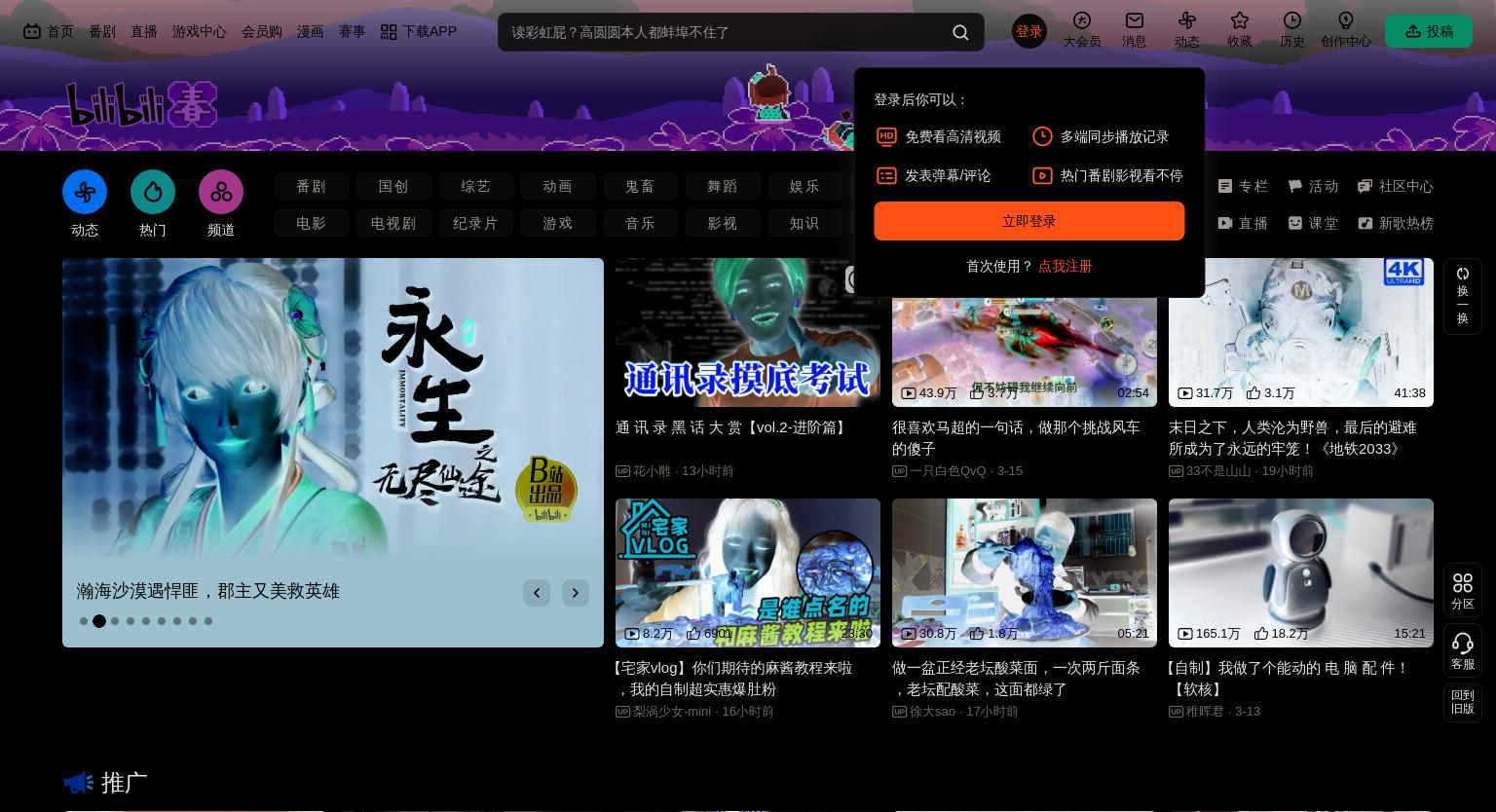Open 游戏中心 in top navigation

(x=200, y=32)
